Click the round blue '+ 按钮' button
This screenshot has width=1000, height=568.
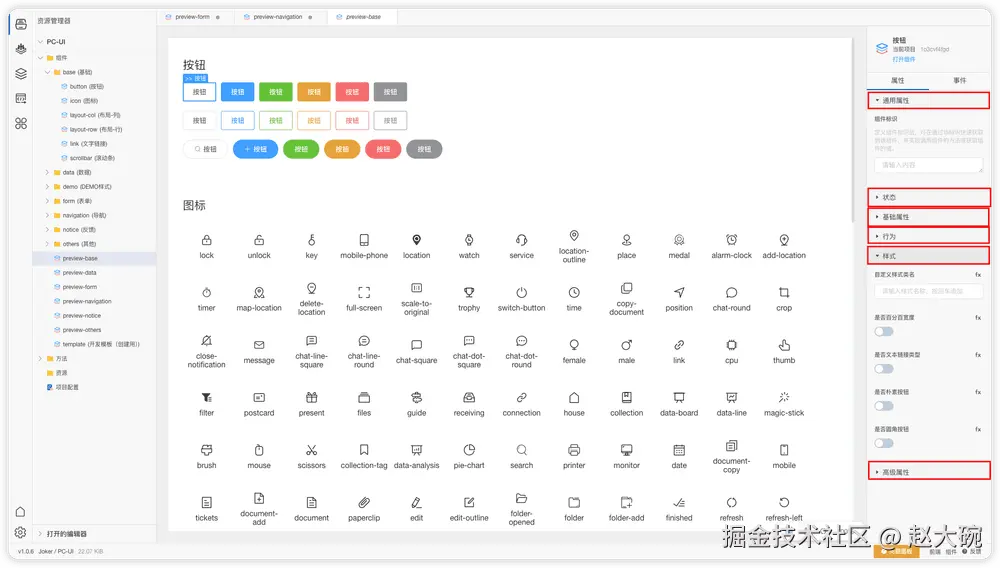point(256,149)
